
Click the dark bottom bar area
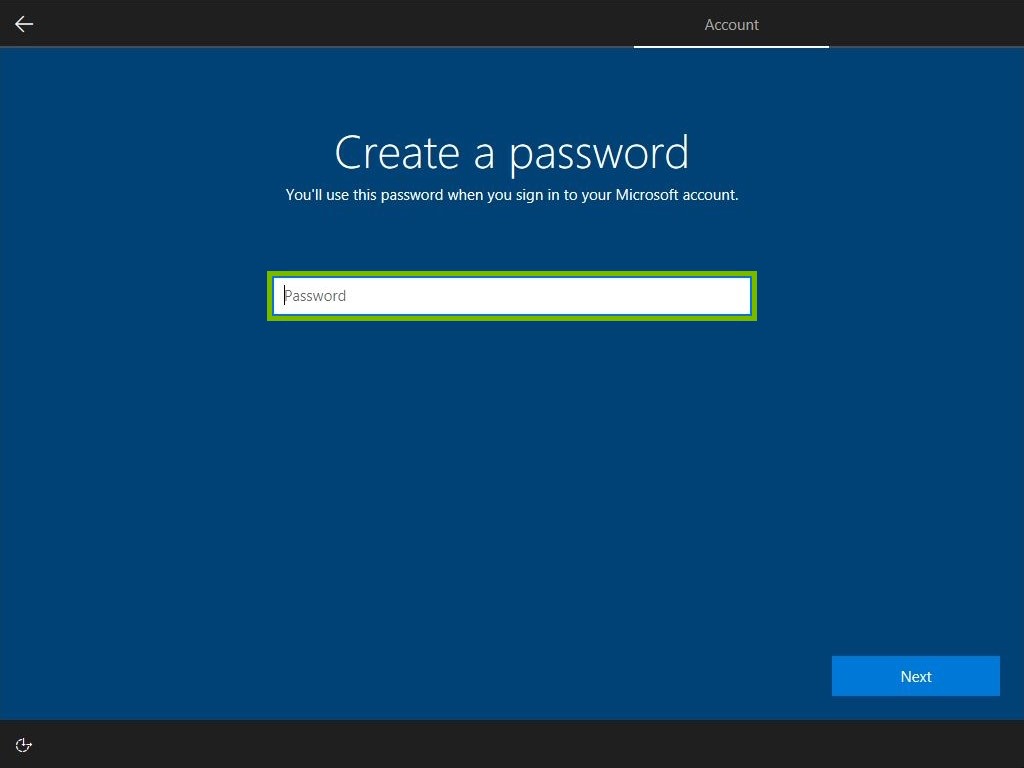tap(512, 744)
